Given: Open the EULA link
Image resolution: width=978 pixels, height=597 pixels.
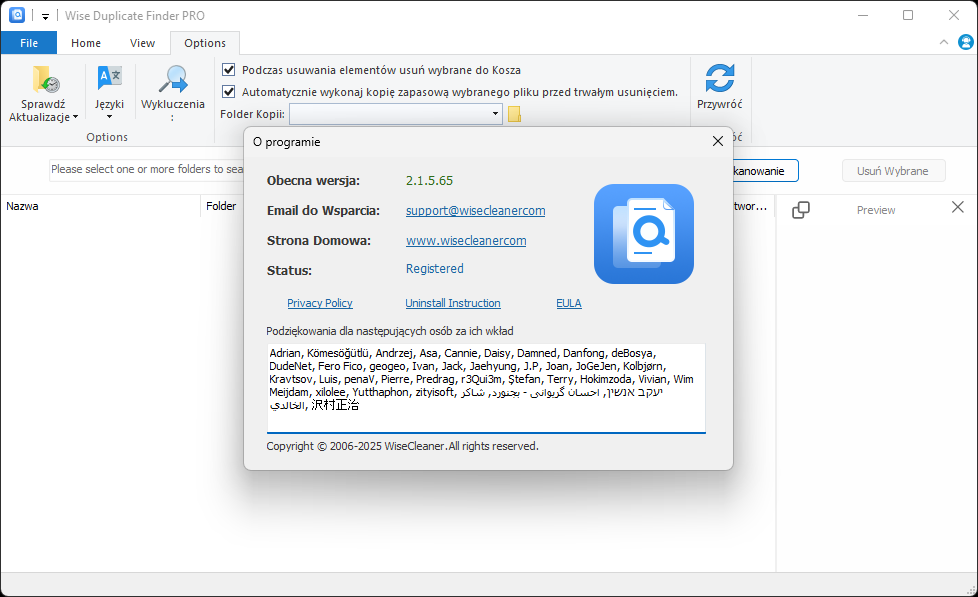Looking at the screenshot, I should click(569, 303).
